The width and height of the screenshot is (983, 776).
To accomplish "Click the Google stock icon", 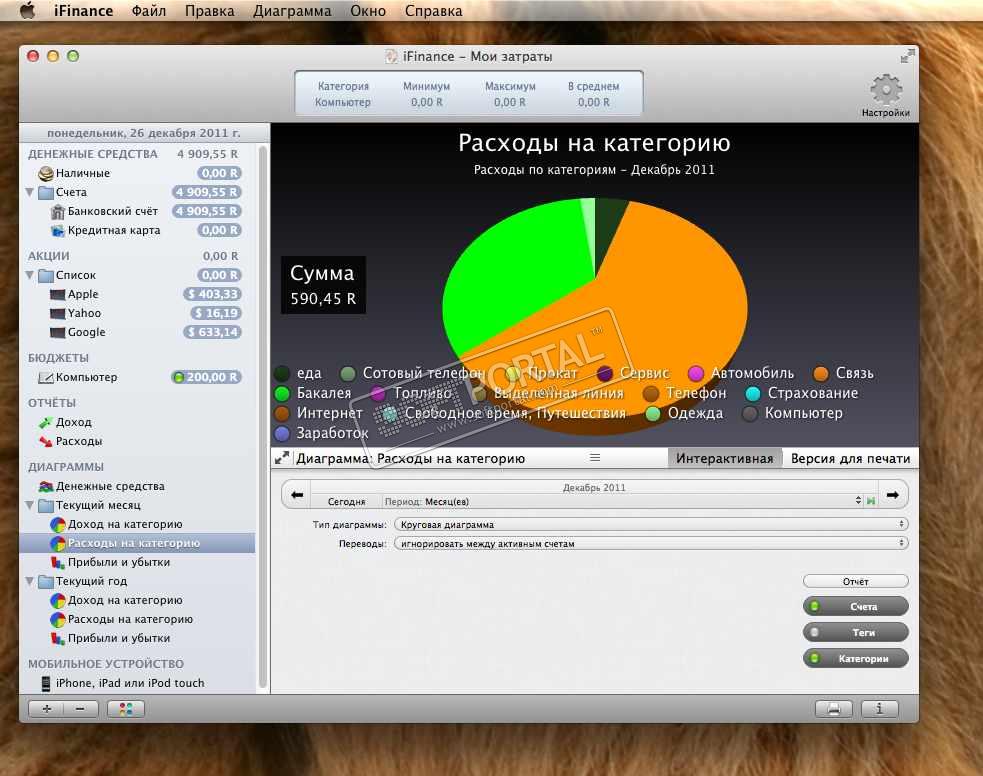I will point(58,333).
